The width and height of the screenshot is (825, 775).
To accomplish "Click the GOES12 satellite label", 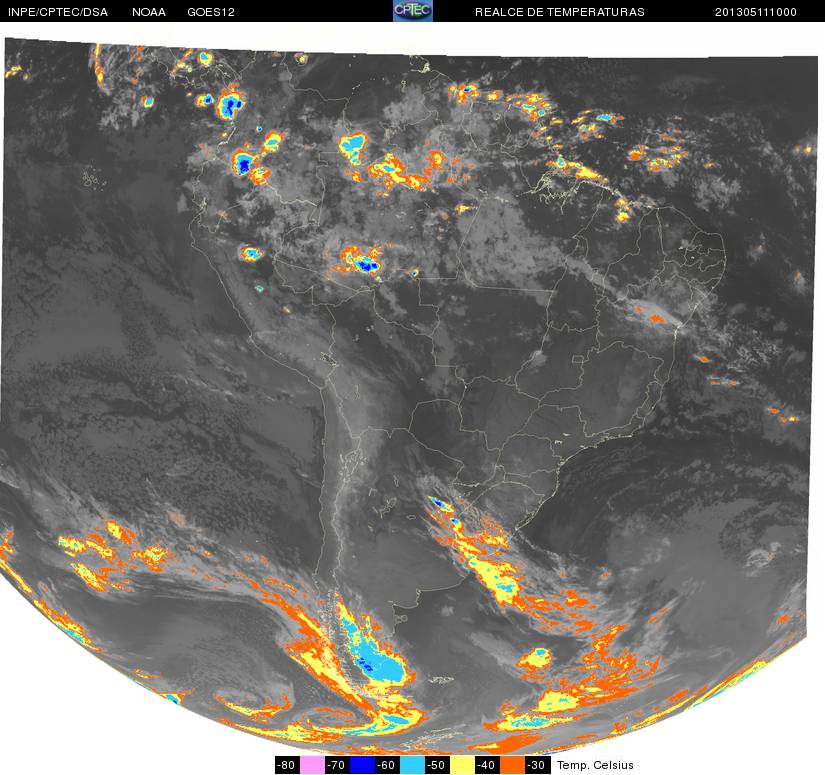I will [x=211, y=12].
